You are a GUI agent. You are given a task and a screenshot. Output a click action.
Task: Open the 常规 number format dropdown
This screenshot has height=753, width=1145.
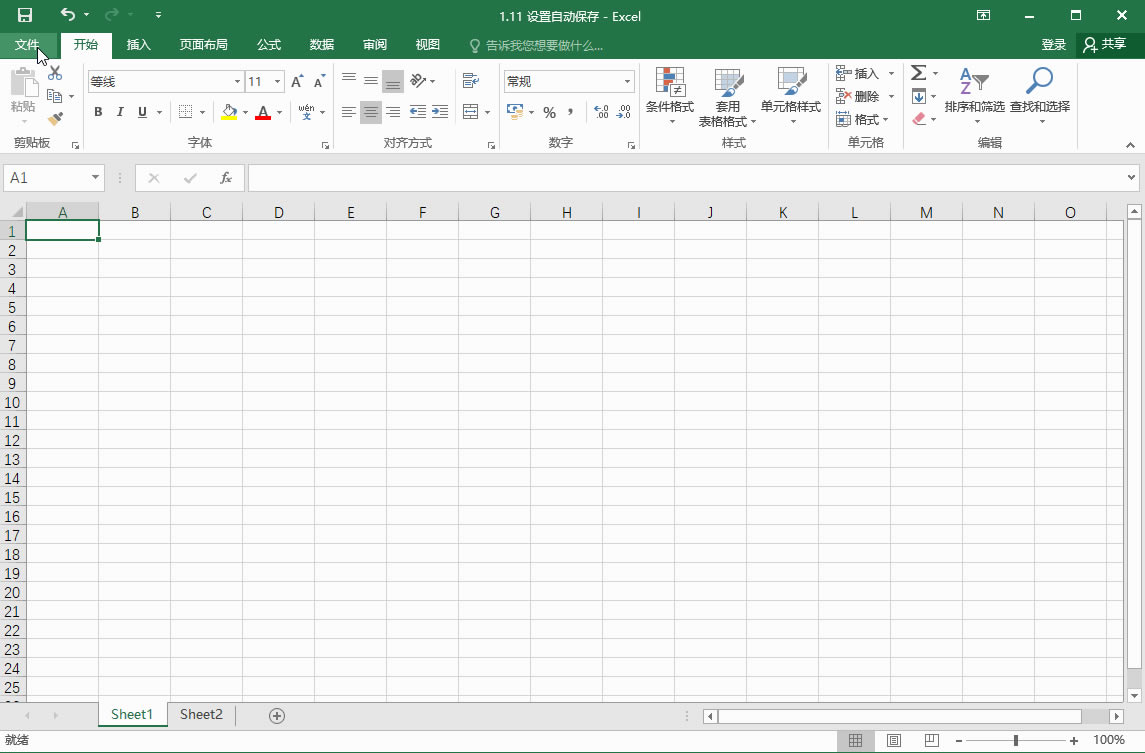[x=627, y=80]
